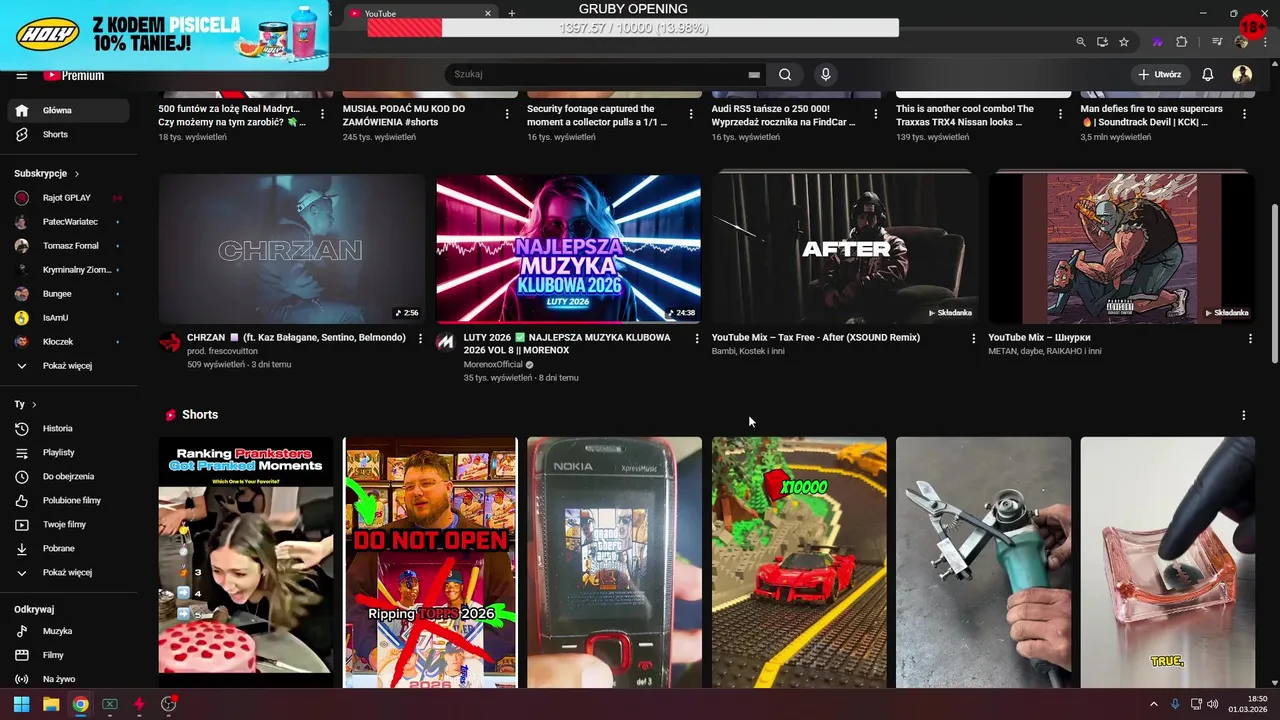
Task: Open Do obejrzenia watch later list
Action: click(x=68, y=476)
